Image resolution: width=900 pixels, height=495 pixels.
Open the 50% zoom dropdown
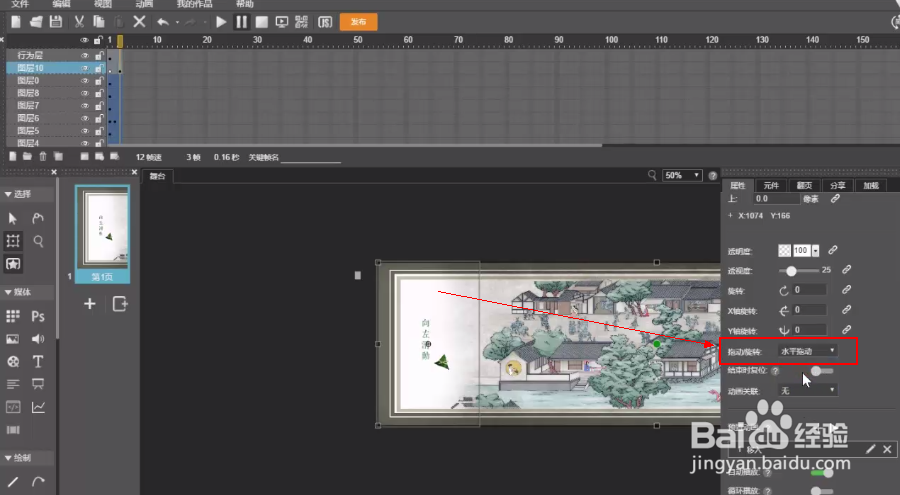pyautogui.click(x=682, y=176)
